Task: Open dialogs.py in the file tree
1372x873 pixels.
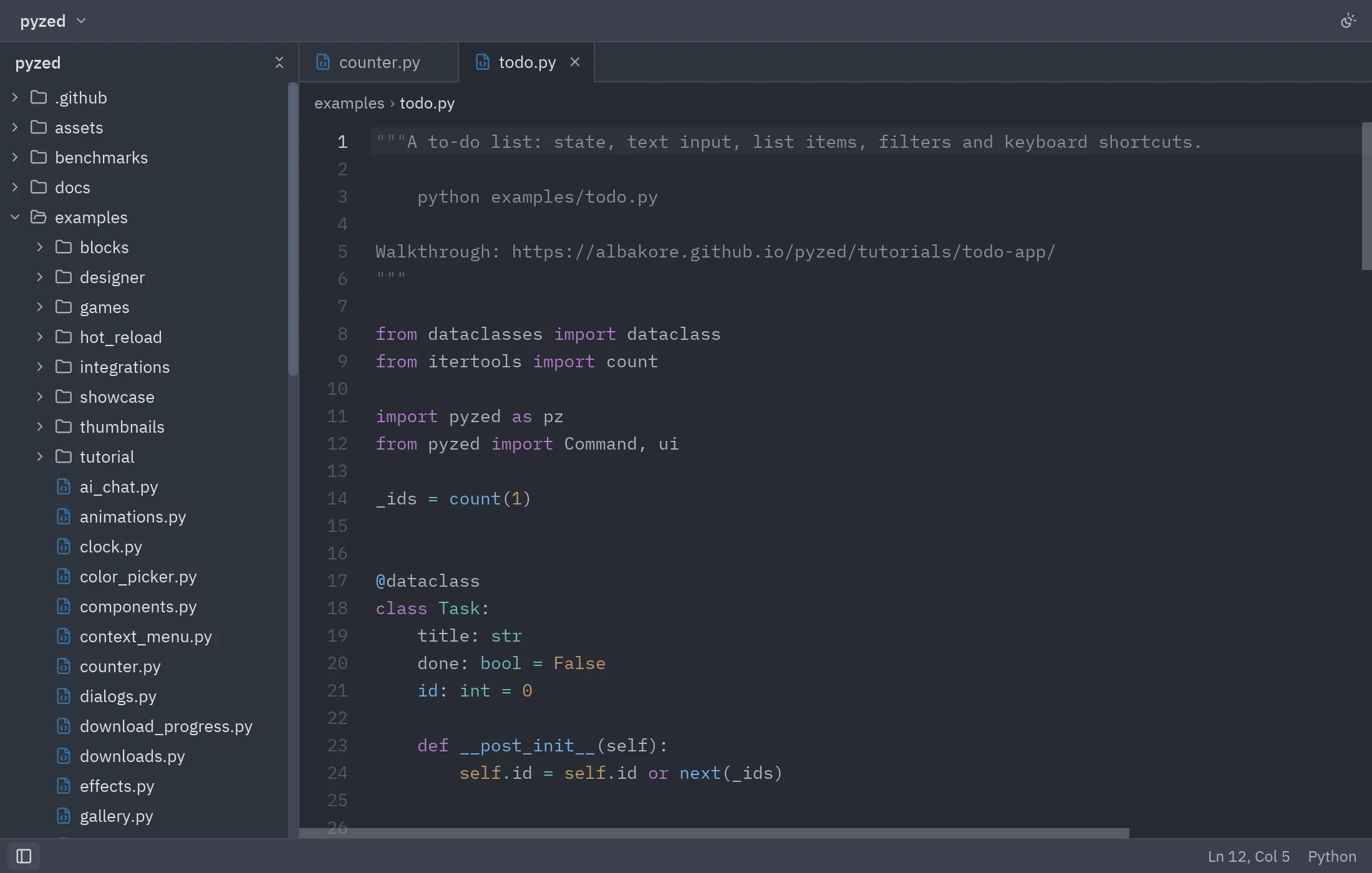Action: tap(143, 696)
